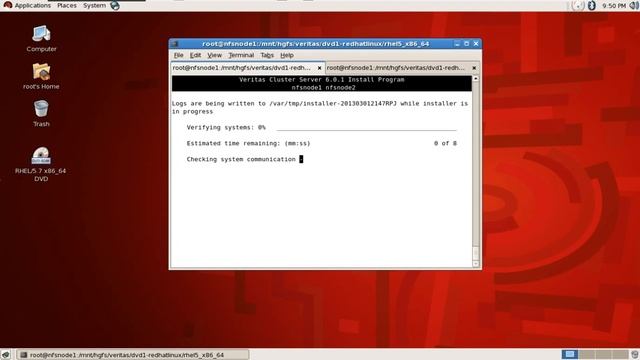This screenshot has width=640, height=360.
Task: Close the second terminal tab
Action: pyautogui.click(x=474, y=68)
